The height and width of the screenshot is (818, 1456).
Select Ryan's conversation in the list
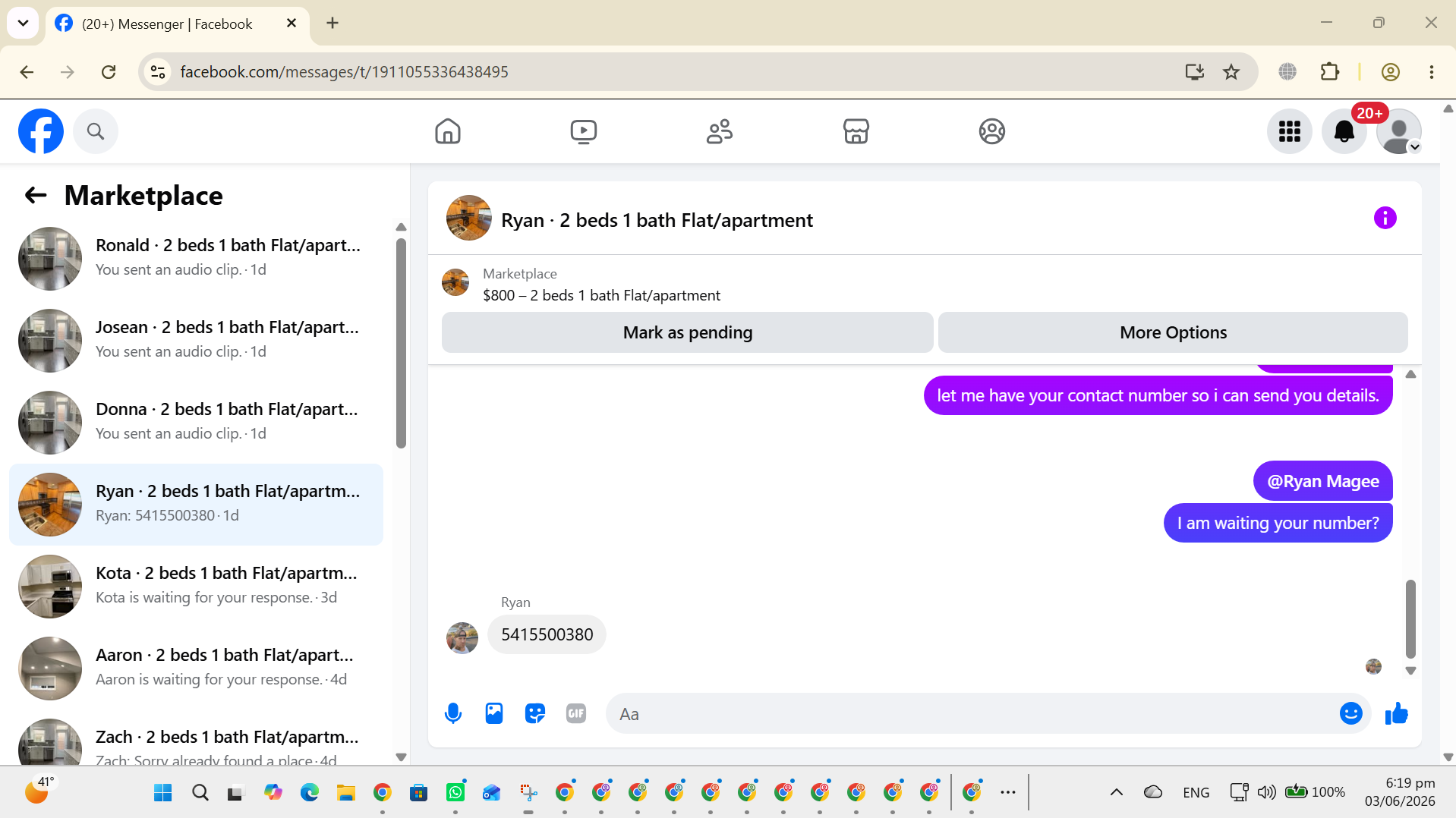pos(196,505)
